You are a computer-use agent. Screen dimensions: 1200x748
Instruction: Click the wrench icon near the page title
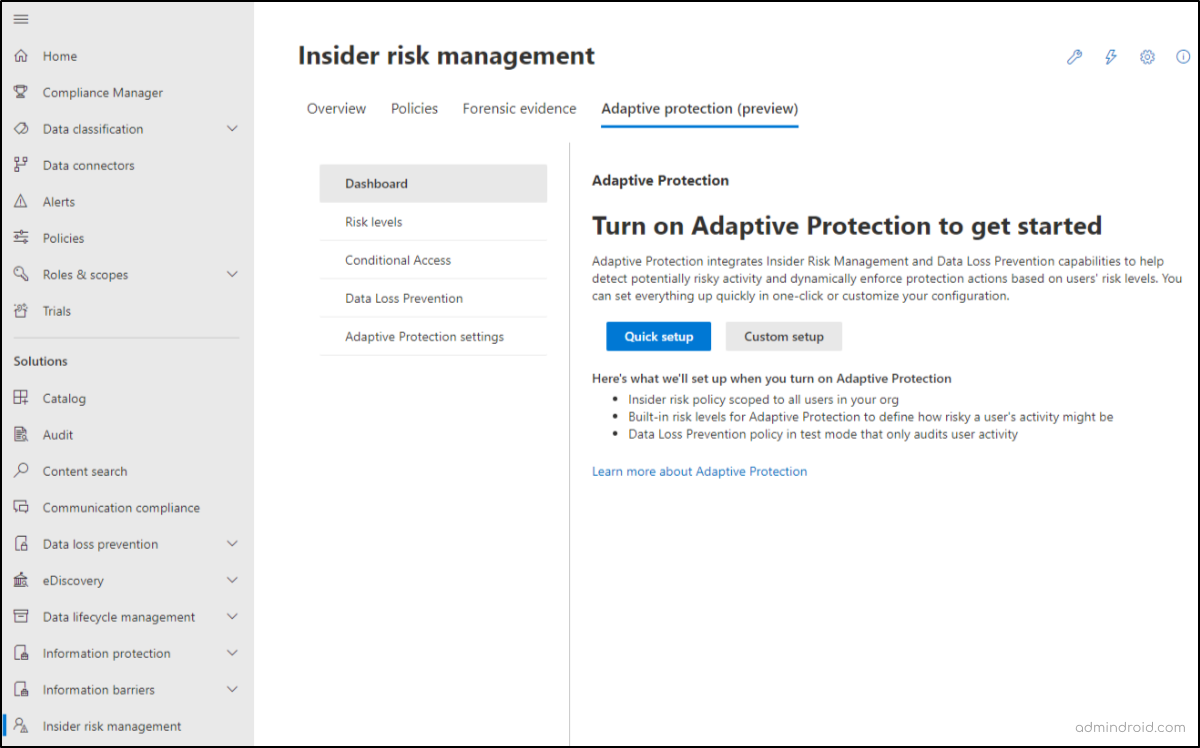pyautogui.click(x=1074, y=57)
